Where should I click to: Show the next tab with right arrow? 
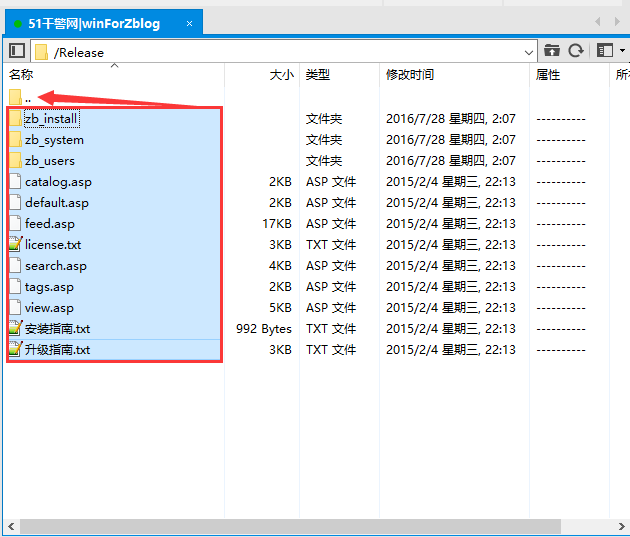(617, 21)
